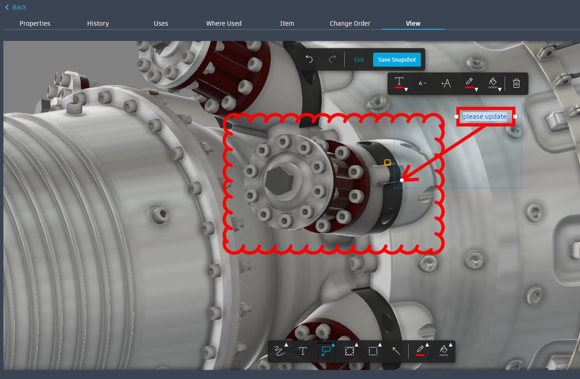
Task: Exit markup mode
Action: (358, 60)
